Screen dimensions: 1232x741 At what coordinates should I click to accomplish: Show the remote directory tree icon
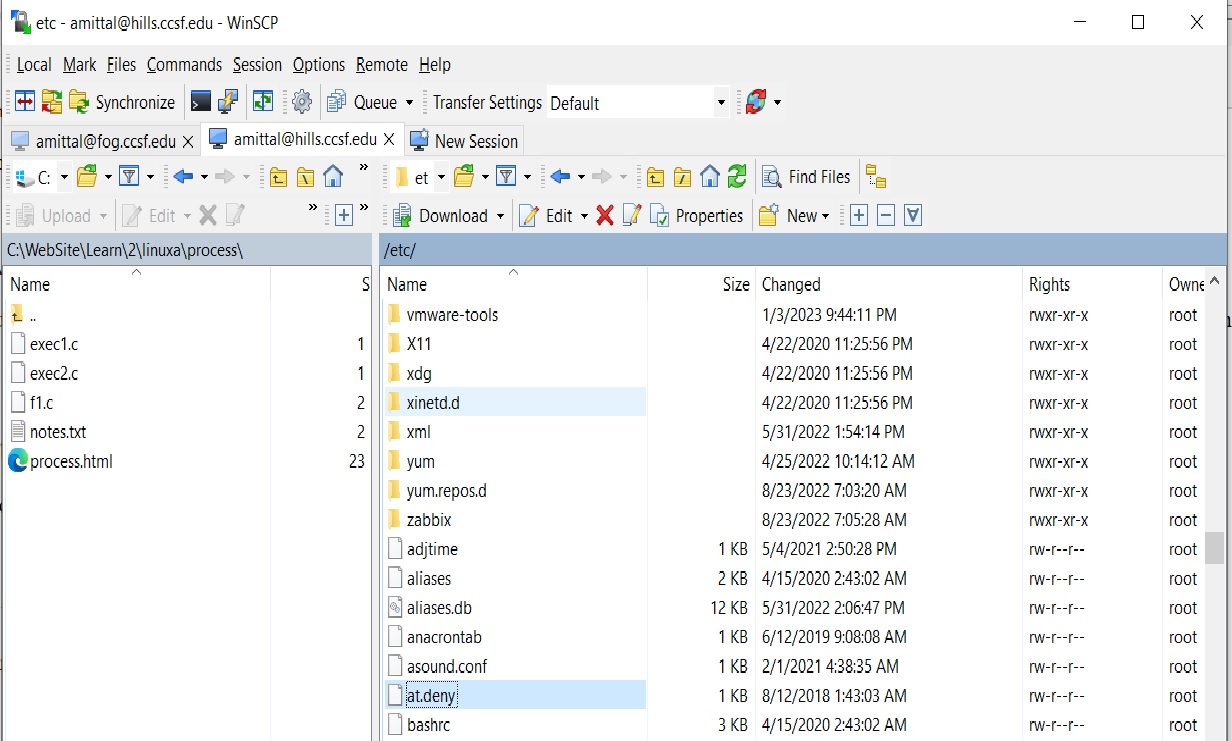876,177
